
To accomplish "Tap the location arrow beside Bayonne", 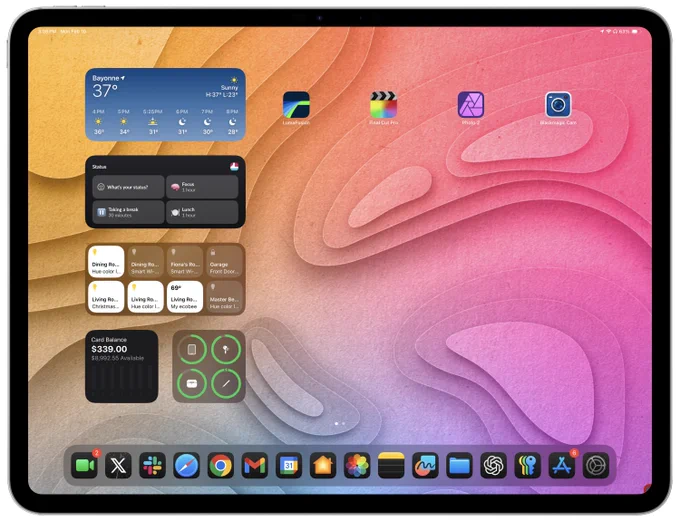I will [x=123, y=78].
